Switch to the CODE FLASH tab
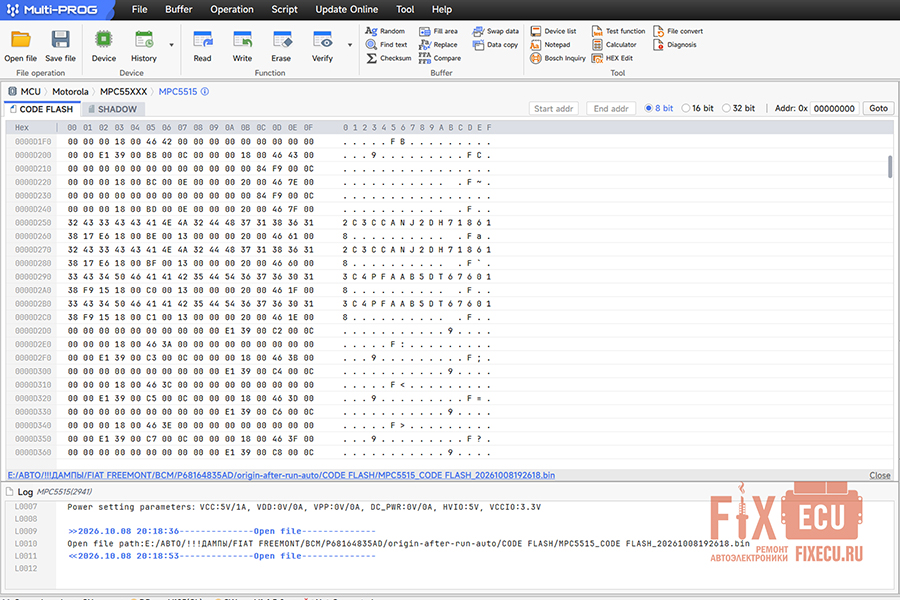 tap(41, 109)
